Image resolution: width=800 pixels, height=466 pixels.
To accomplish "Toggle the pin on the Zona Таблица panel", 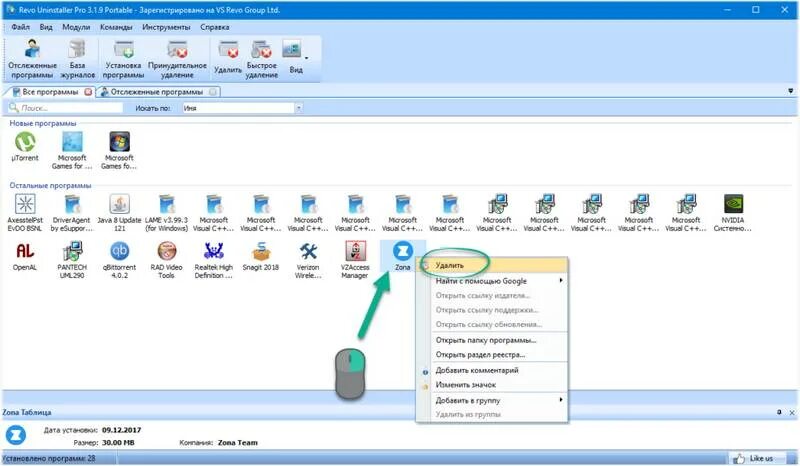I will pyautogui.click(x=779, y=412).
